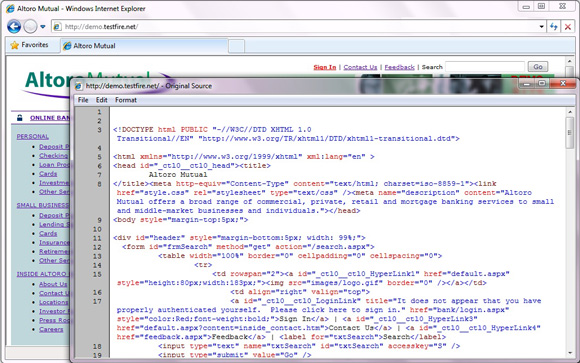The image size is (580, 363).
Task: Maximize the Internet Explorer window
Action: (541, 6)
